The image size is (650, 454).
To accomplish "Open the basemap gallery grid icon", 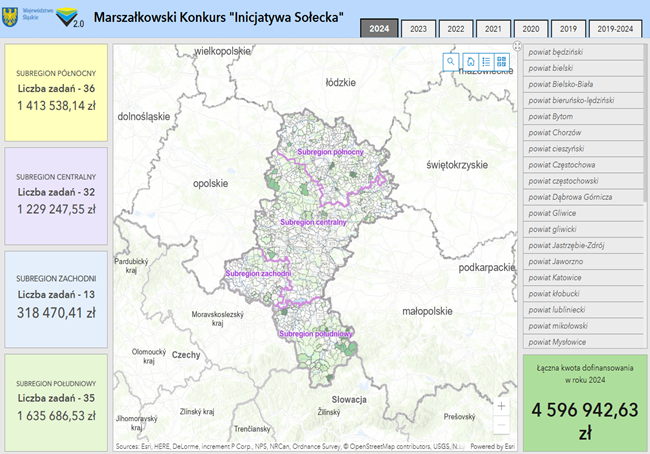I will (501, 61).
